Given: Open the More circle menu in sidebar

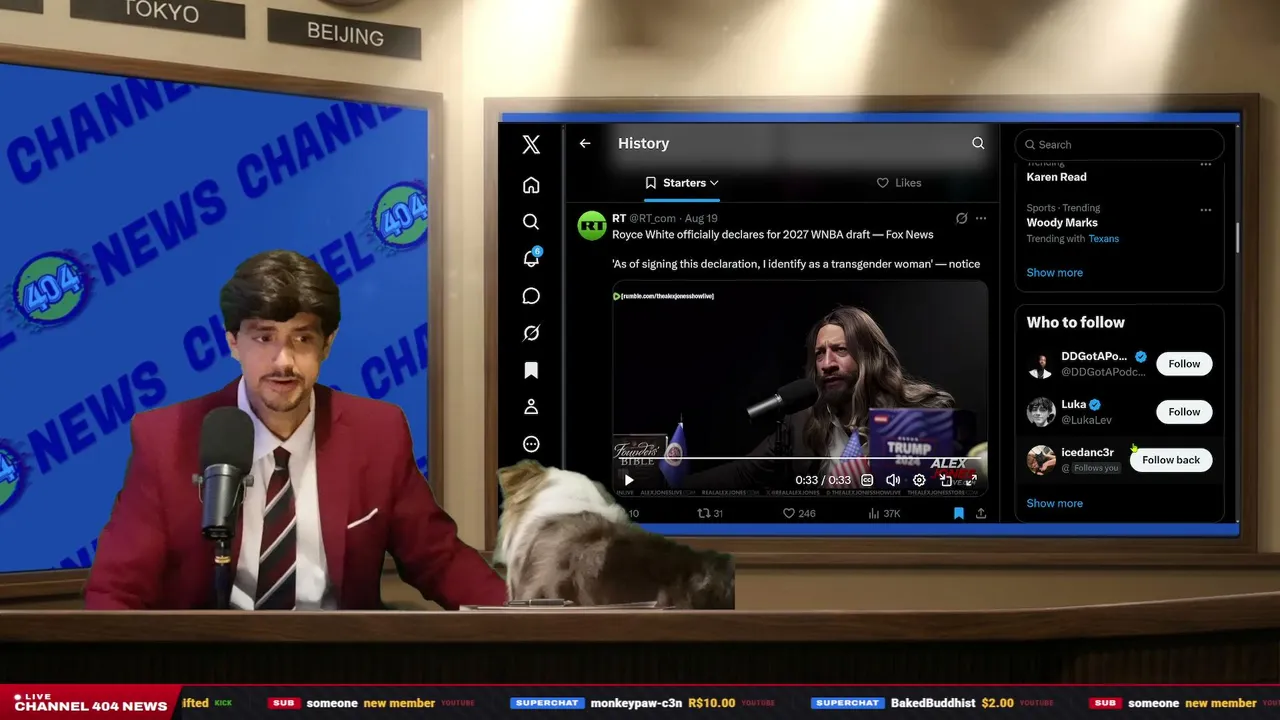Looking at the screenshot, I should [531, 444].
